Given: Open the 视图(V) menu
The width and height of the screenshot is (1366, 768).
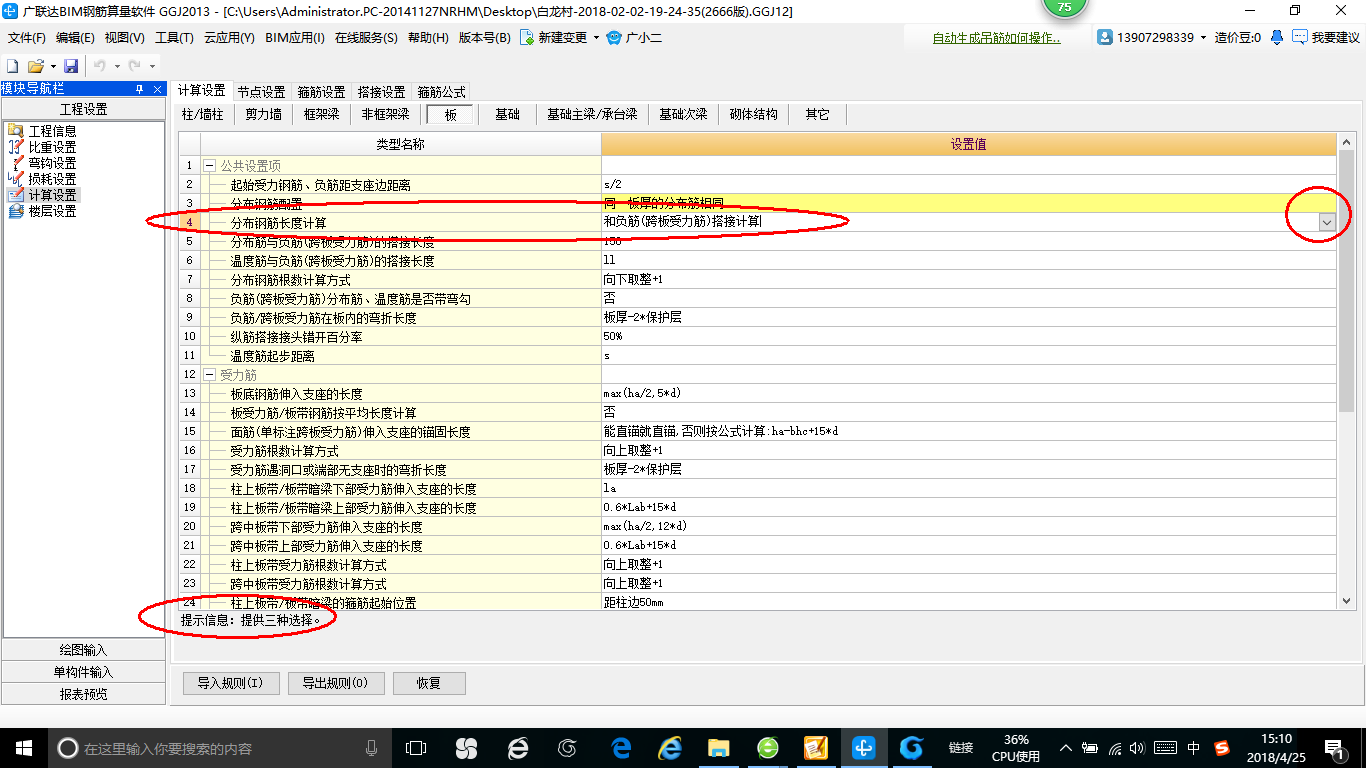Looking at the screenshot, I should (124, 37).
